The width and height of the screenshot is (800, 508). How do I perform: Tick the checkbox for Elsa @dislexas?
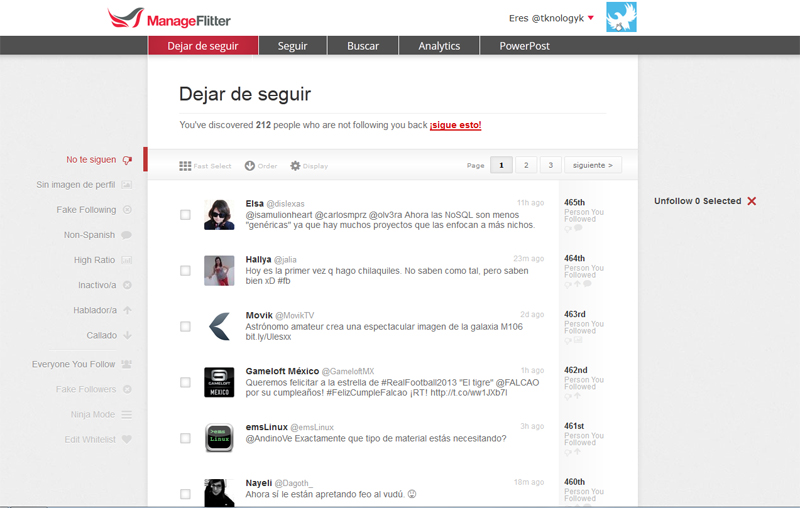[x=185, y=215]
